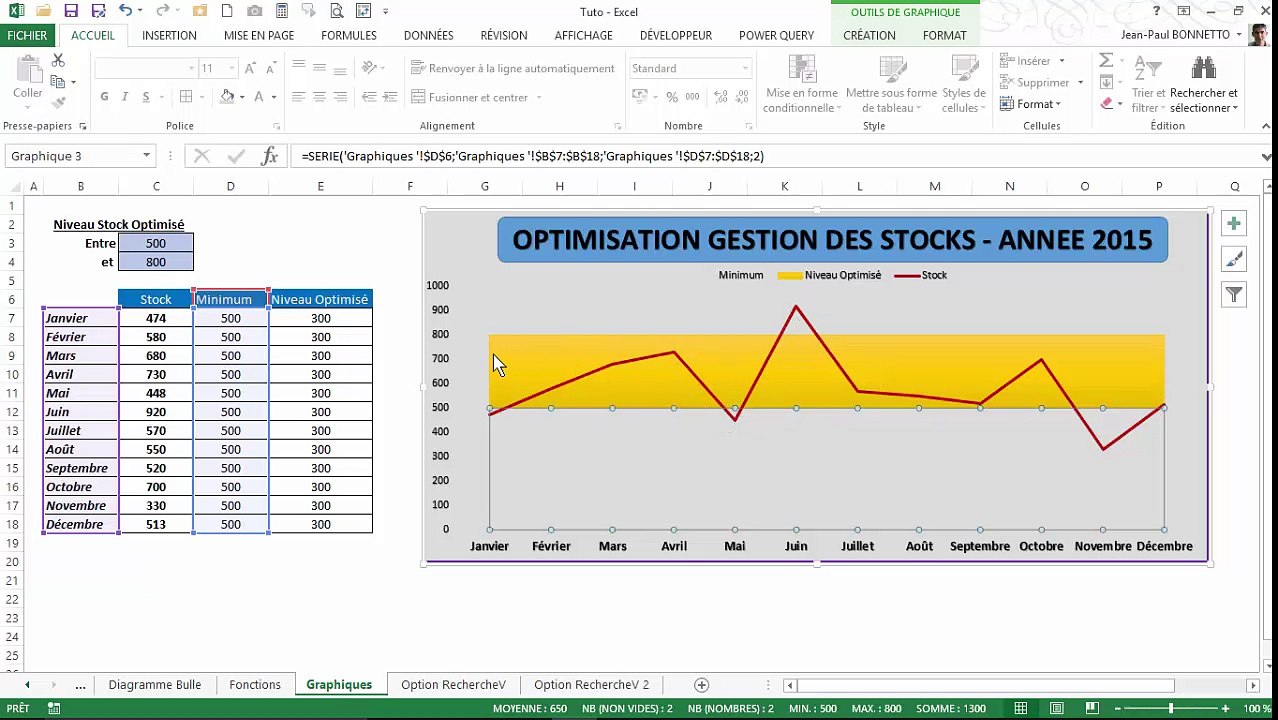
Task: Create new blank document icon
Action: coord(227,12)
